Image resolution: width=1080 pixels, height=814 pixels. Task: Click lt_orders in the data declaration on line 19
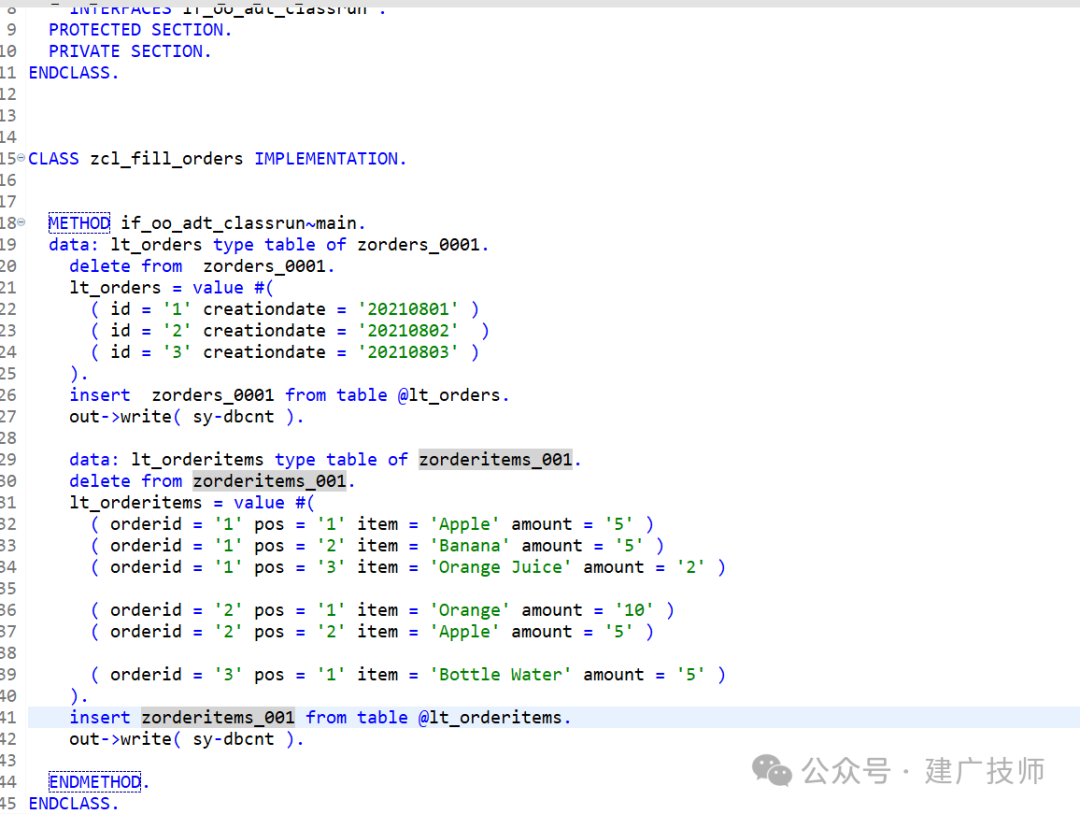156,244
